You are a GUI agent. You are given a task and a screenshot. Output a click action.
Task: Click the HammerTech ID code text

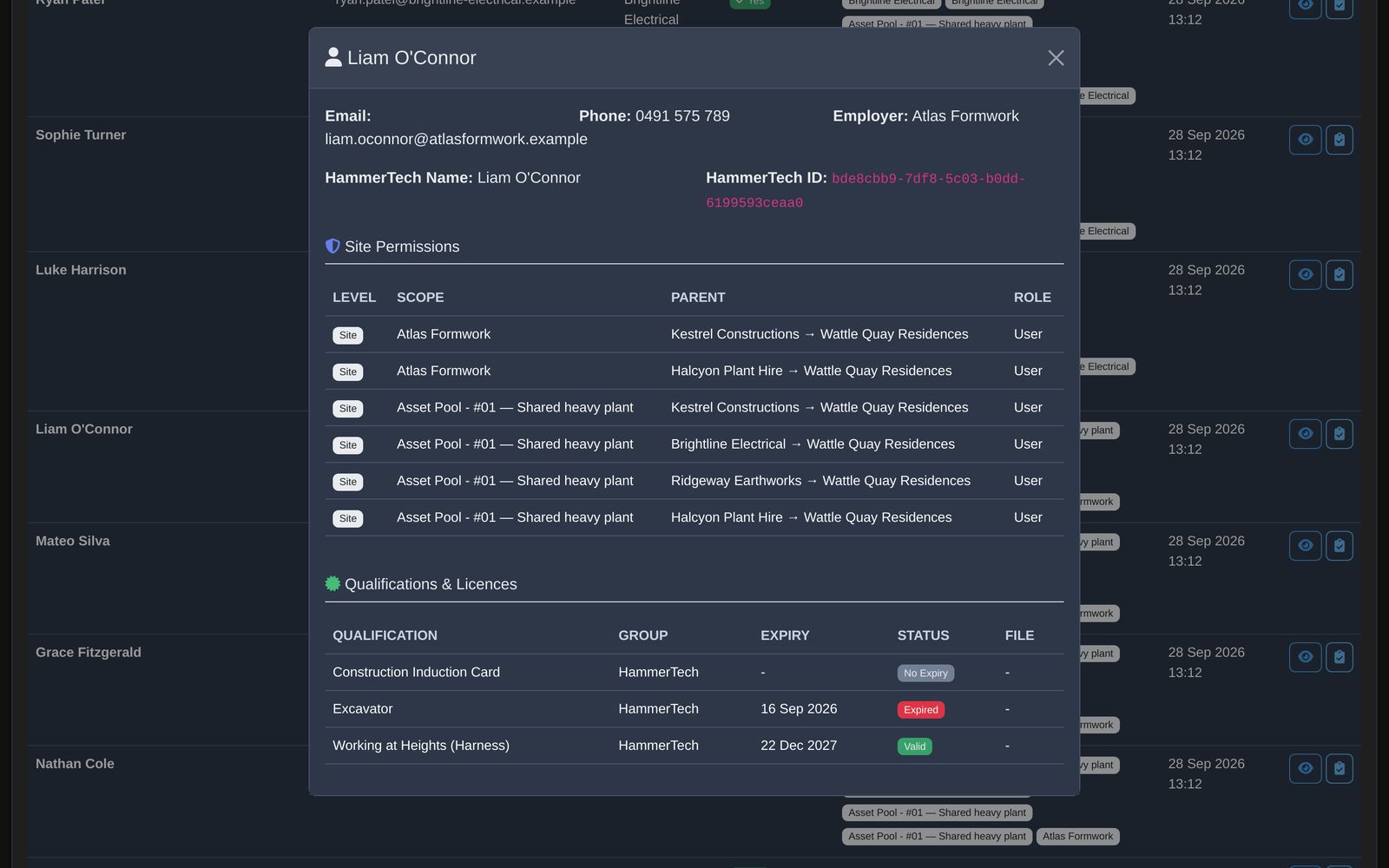point(866,191)
